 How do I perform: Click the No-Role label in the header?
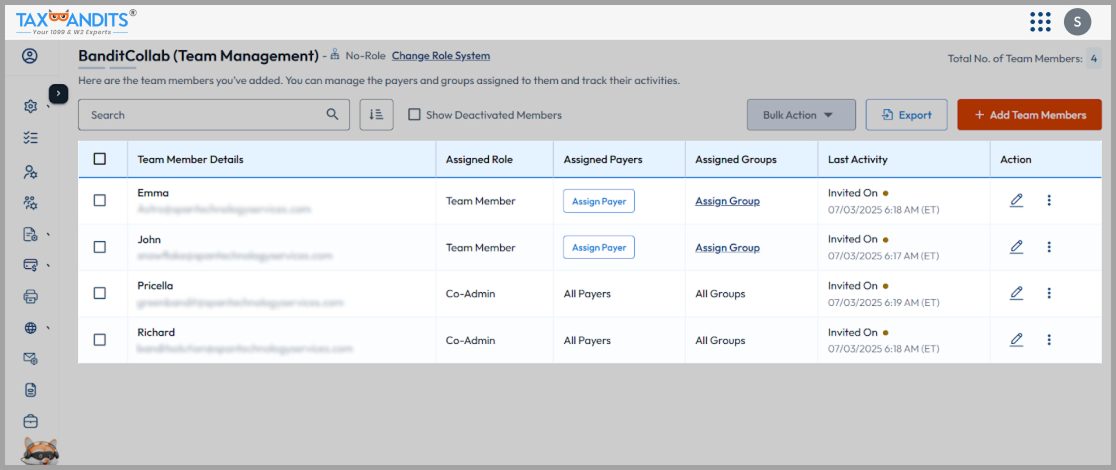pos(365,56)
